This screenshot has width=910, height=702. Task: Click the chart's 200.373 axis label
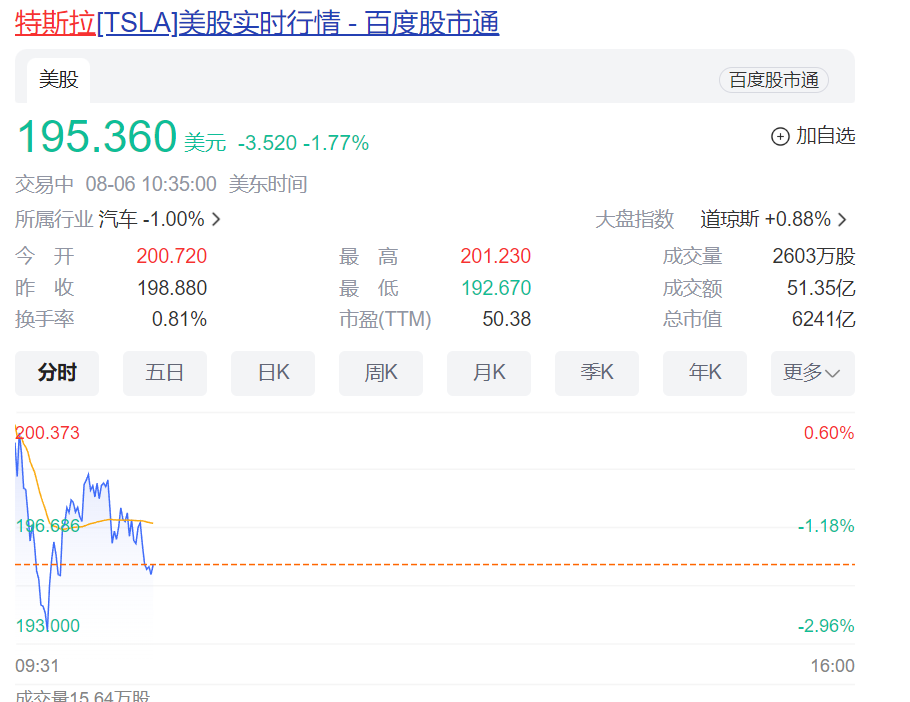(48, 433)
